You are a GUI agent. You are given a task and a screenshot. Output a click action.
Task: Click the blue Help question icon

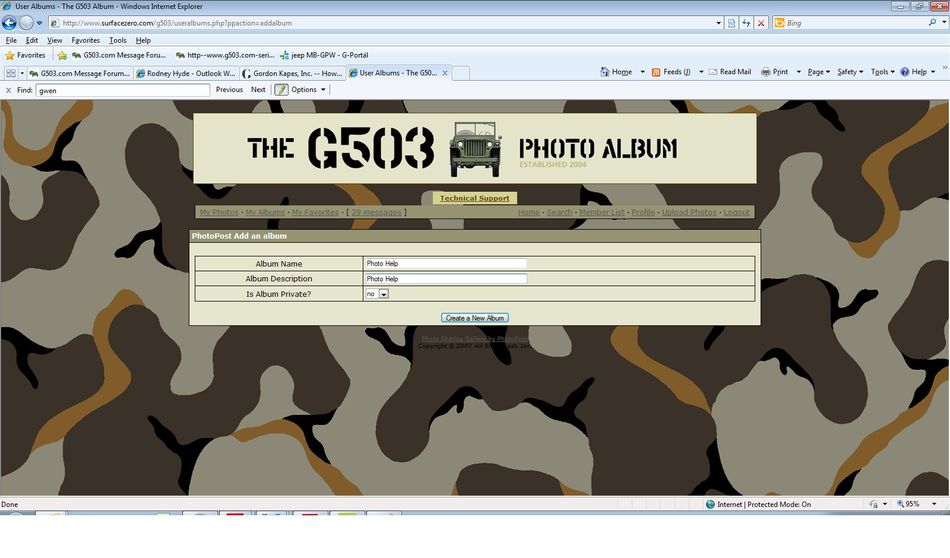tap(905, 71)
